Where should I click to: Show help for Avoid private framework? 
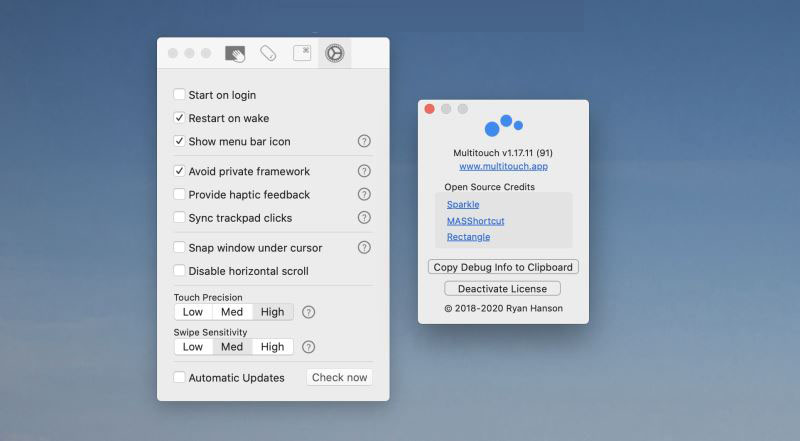coord(364,171)
